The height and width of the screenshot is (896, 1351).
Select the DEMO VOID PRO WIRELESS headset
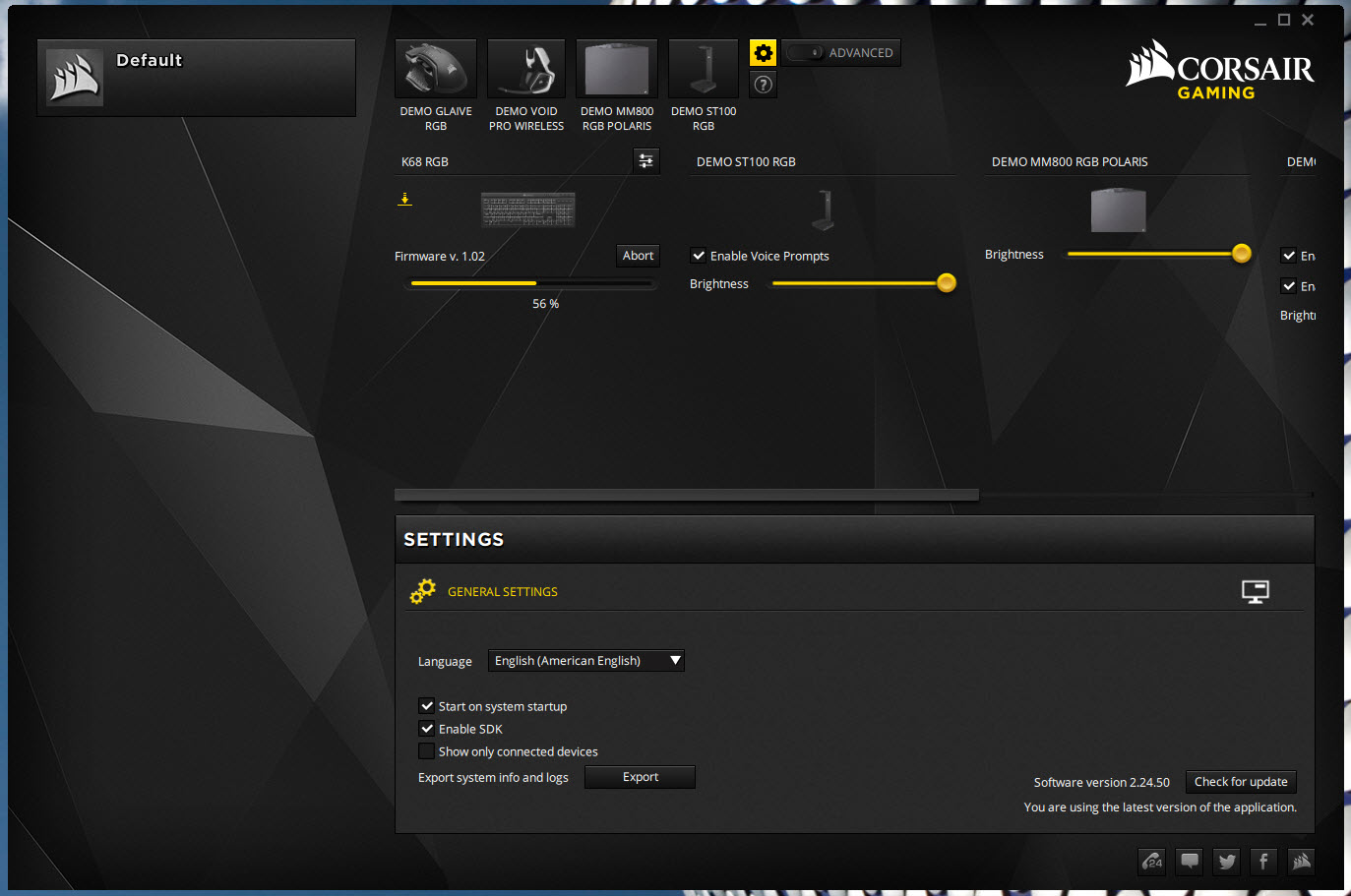click(526, 69)
